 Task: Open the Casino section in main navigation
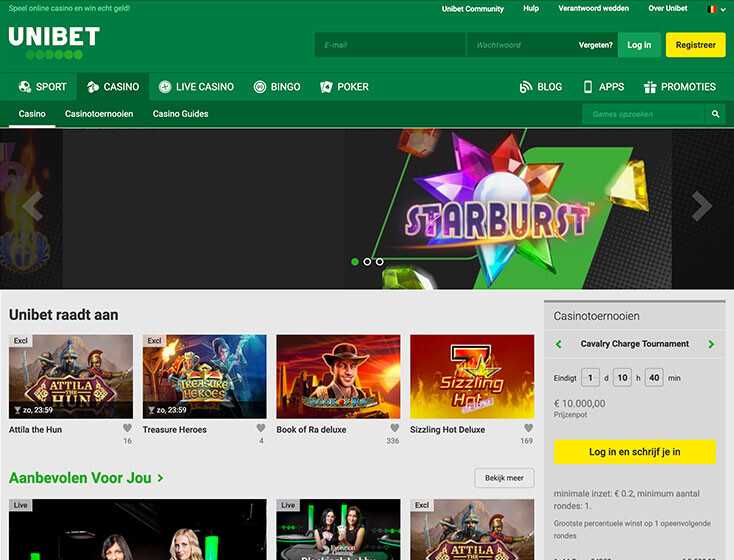tap(113, 87)
